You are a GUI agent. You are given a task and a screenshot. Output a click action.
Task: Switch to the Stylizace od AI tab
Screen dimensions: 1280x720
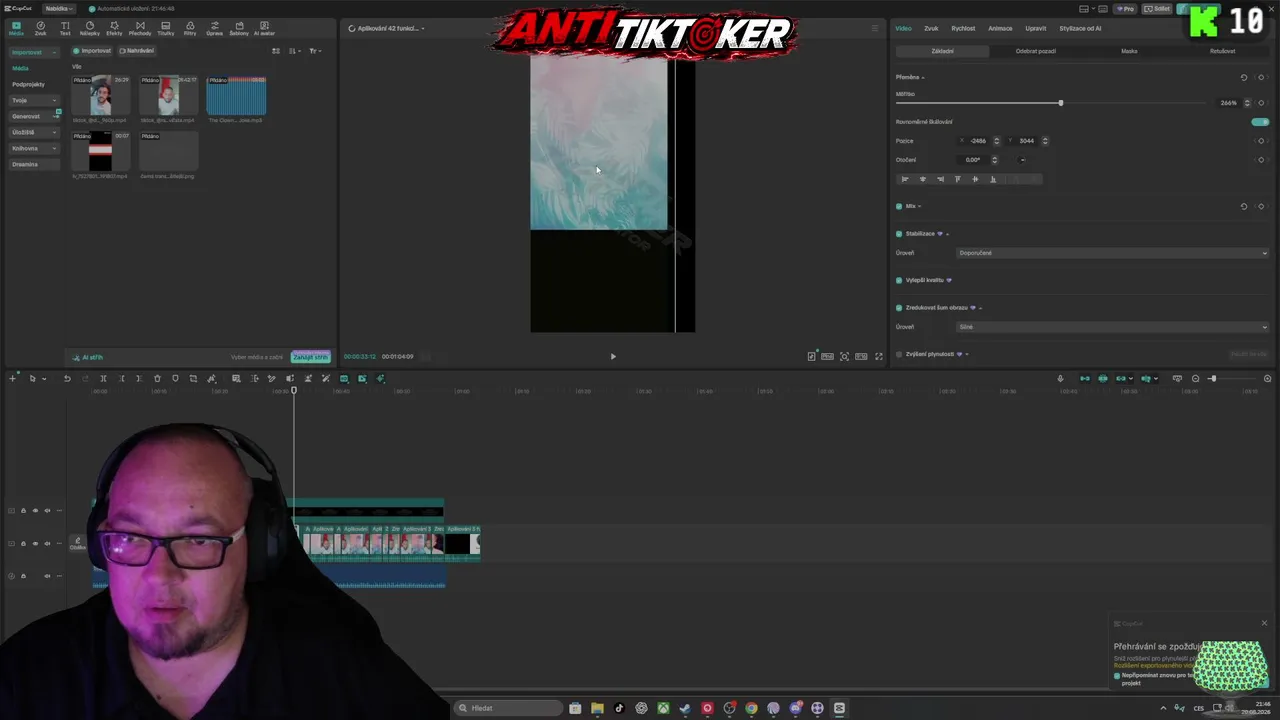point(1080,28)
